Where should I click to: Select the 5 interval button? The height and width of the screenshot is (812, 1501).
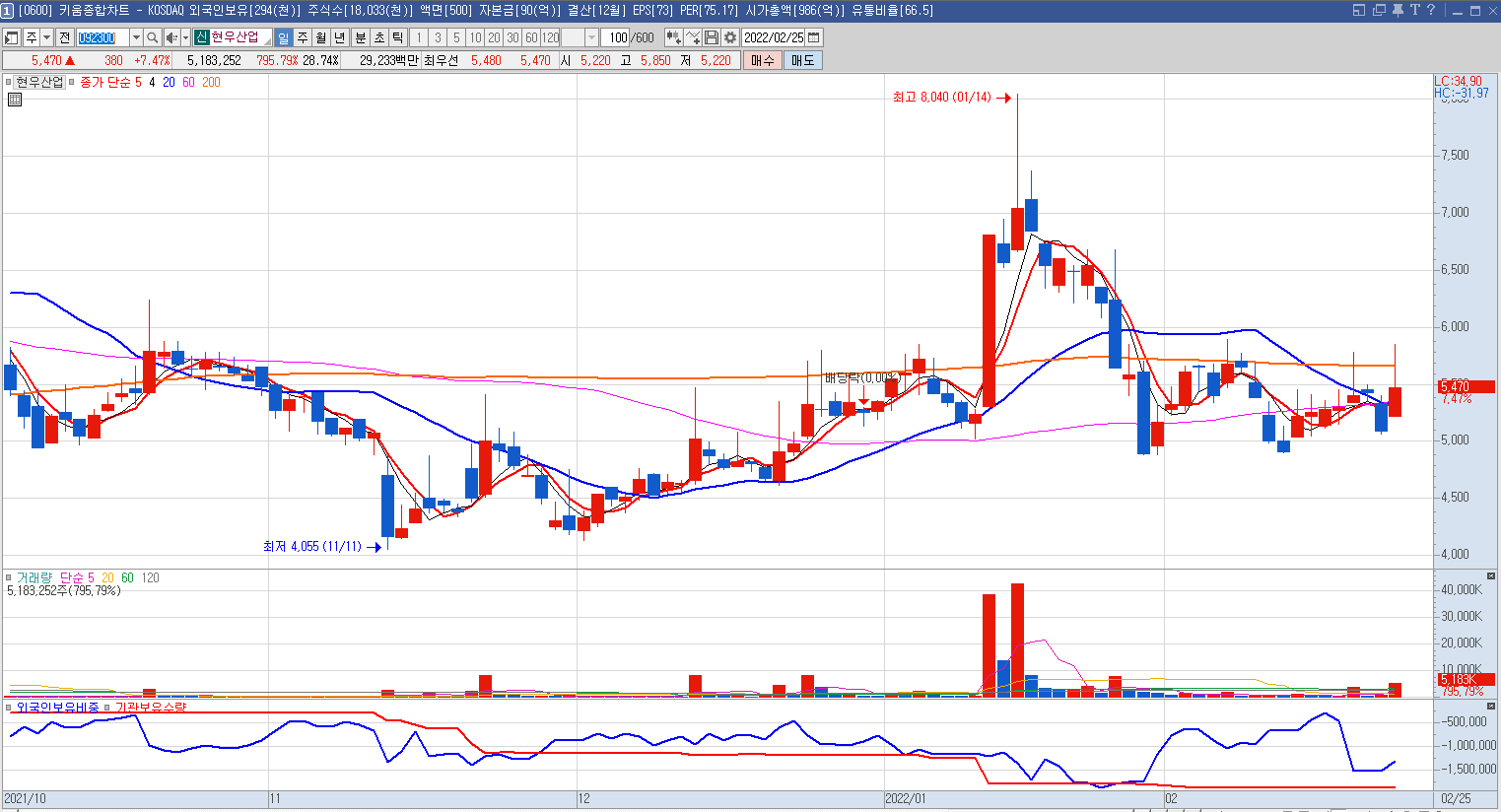456,37
